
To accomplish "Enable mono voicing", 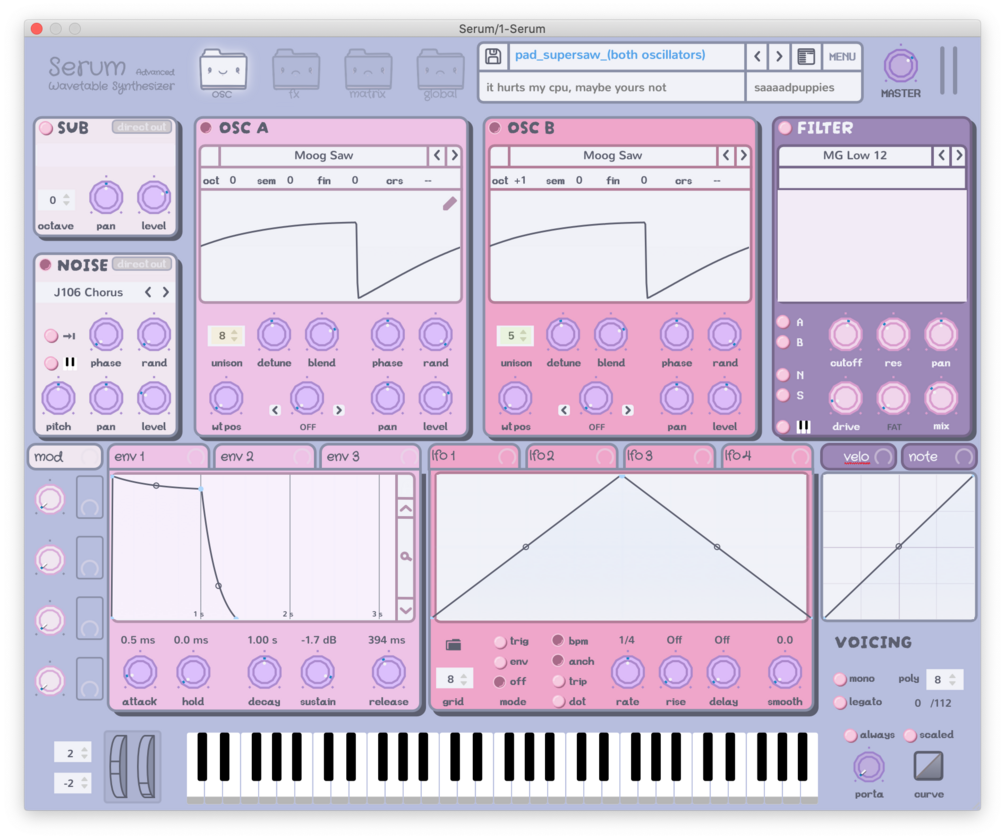I will pyautogui.click(x=840, y=679).
